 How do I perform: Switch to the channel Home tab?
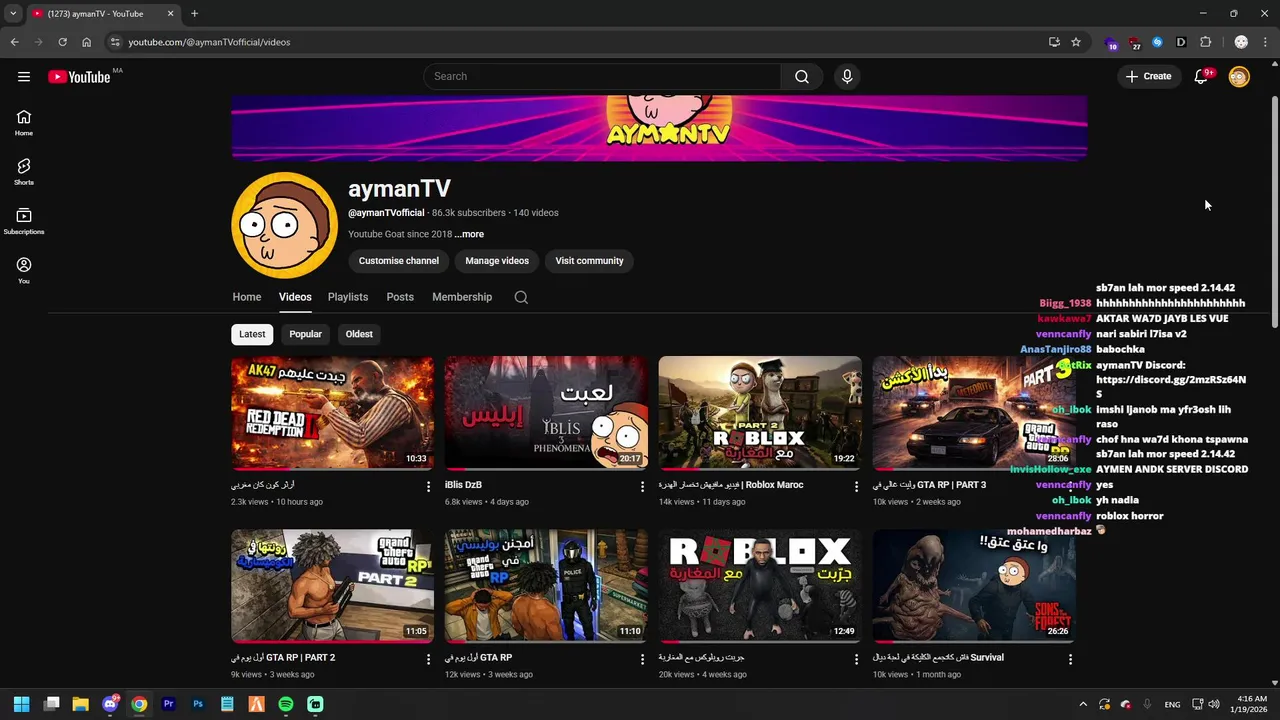[x=247, y=297]
